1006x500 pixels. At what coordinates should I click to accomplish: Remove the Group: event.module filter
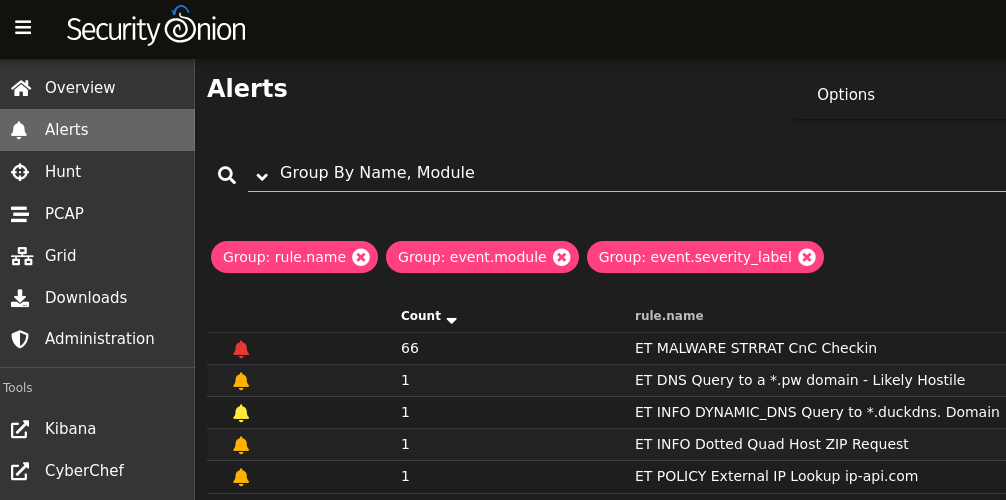click(562, 257)
